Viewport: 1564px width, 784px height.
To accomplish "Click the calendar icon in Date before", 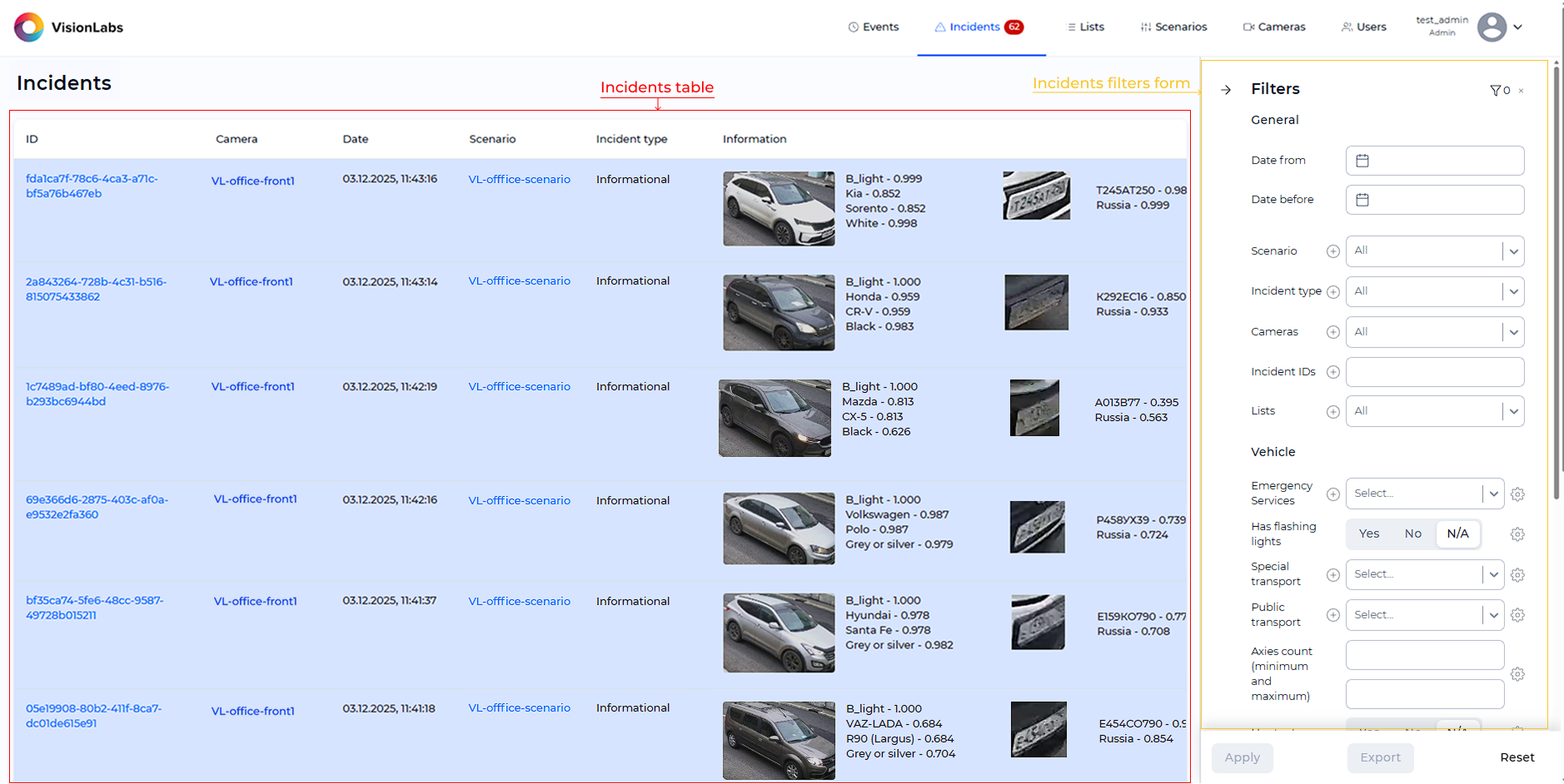I will pyautogui.click(x=1362, y=200).
